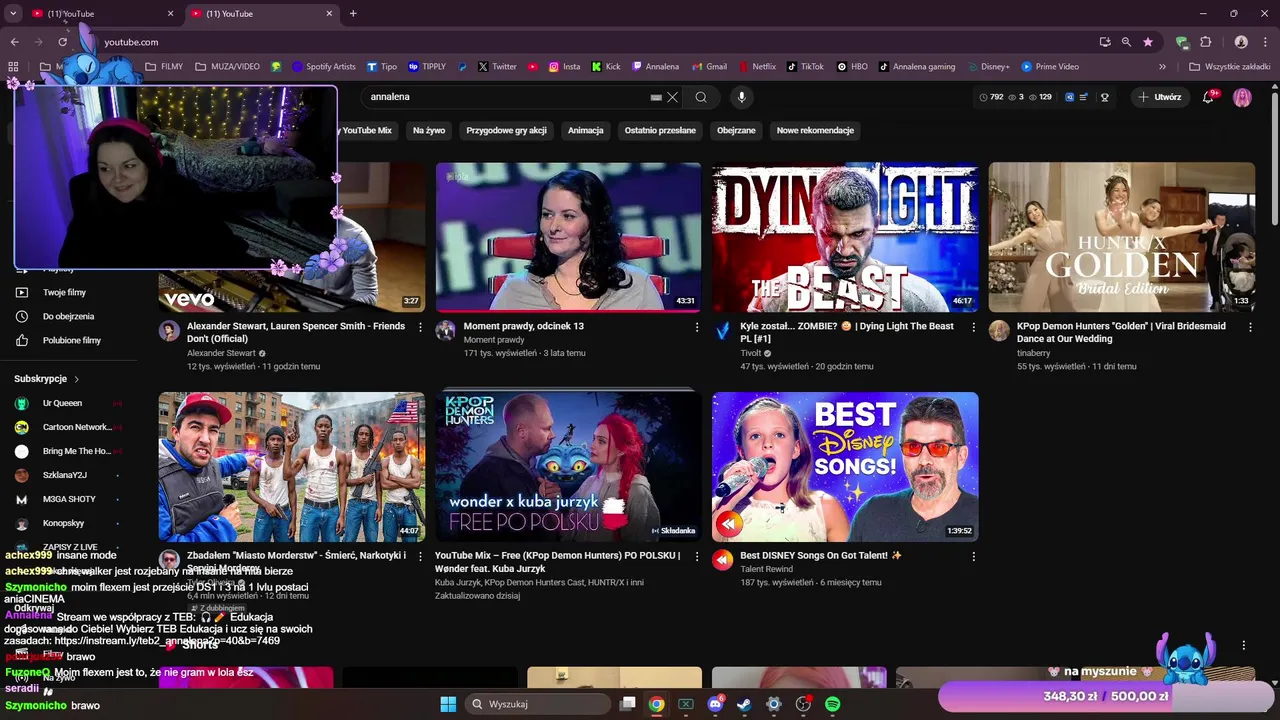Open the tab search dropdown arrow

13,14
